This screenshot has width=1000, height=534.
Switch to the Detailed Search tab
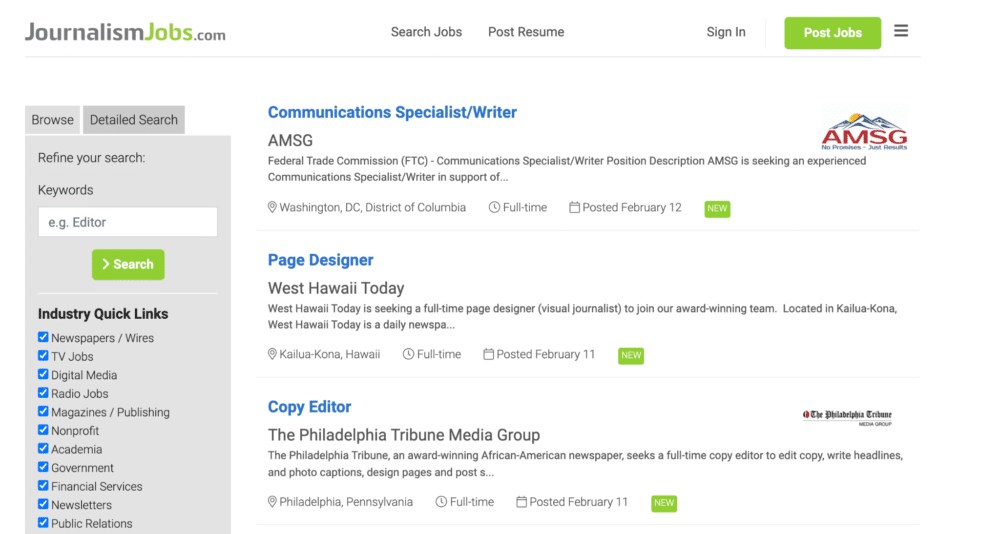point(134,120)
